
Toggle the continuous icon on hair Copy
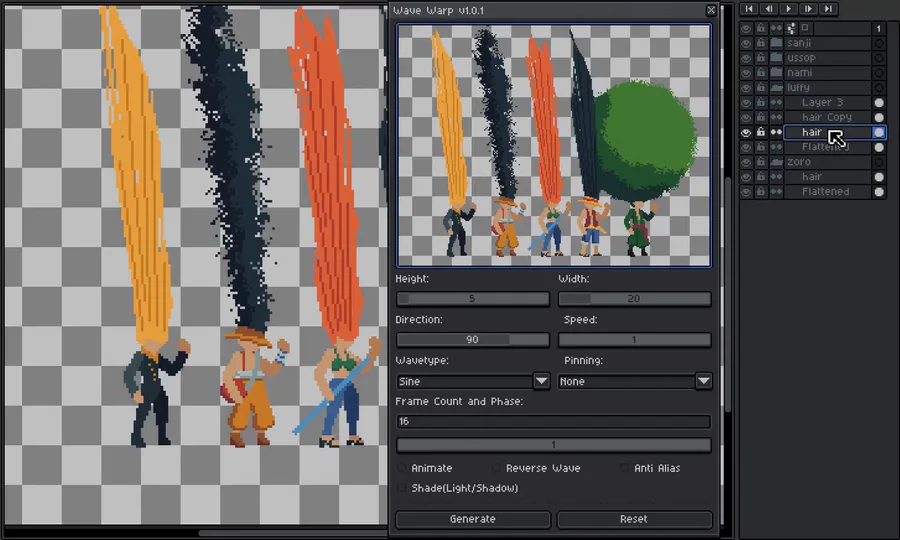776,118
